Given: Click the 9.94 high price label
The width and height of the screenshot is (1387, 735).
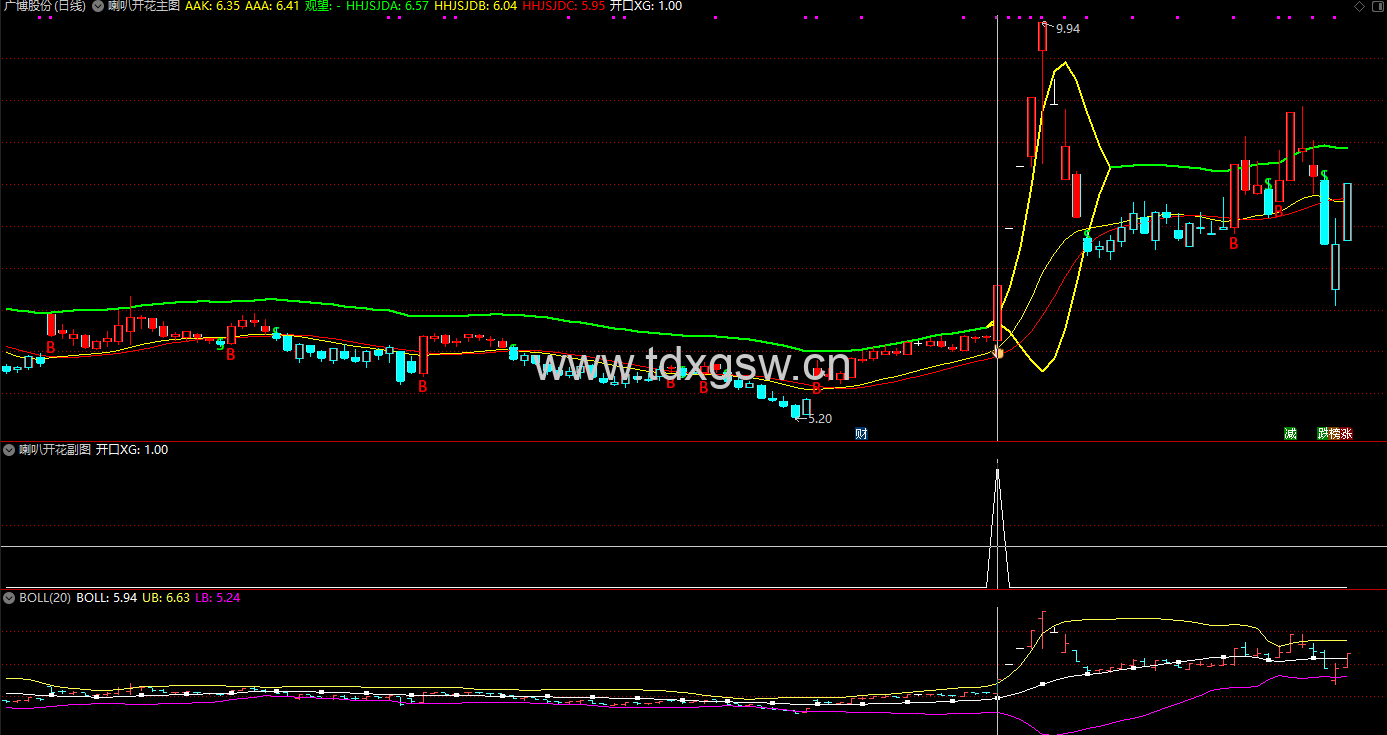Looking at the screenshot, I should click(x=1068, y=29).
